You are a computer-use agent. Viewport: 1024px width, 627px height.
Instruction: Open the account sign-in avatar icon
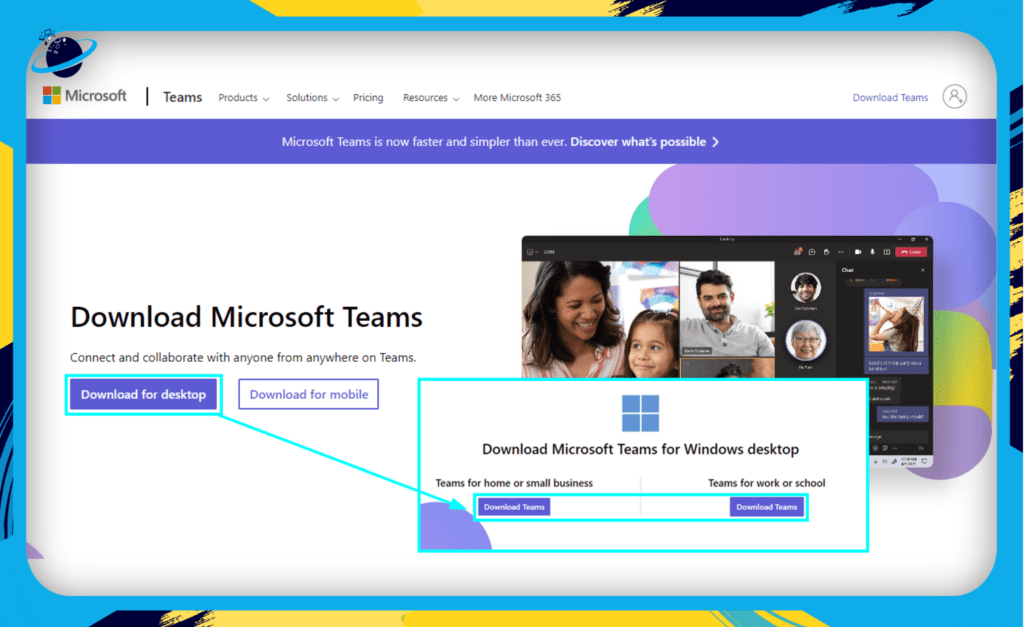(954, 97)
